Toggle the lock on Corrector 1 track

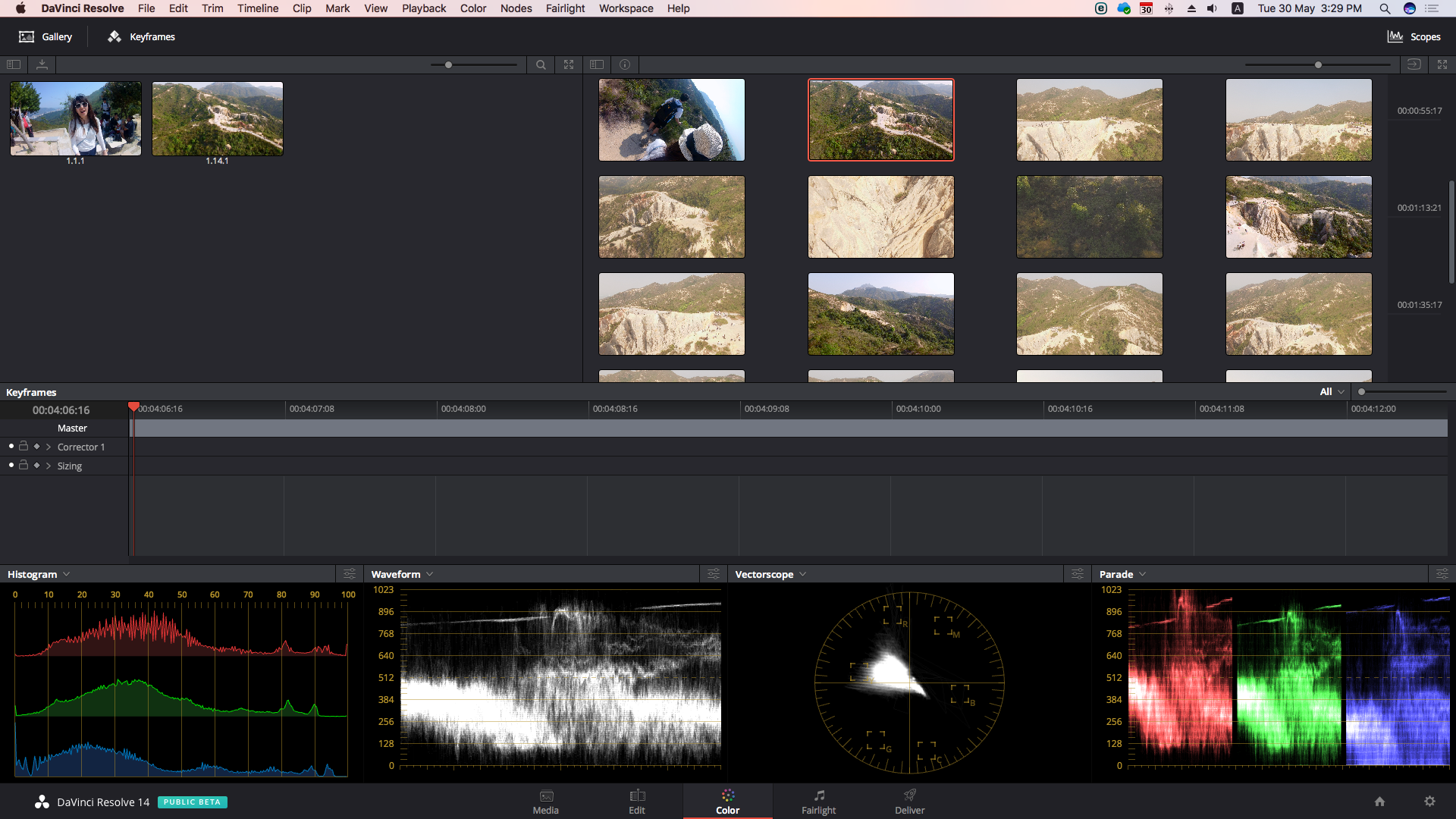click(24, 447)
